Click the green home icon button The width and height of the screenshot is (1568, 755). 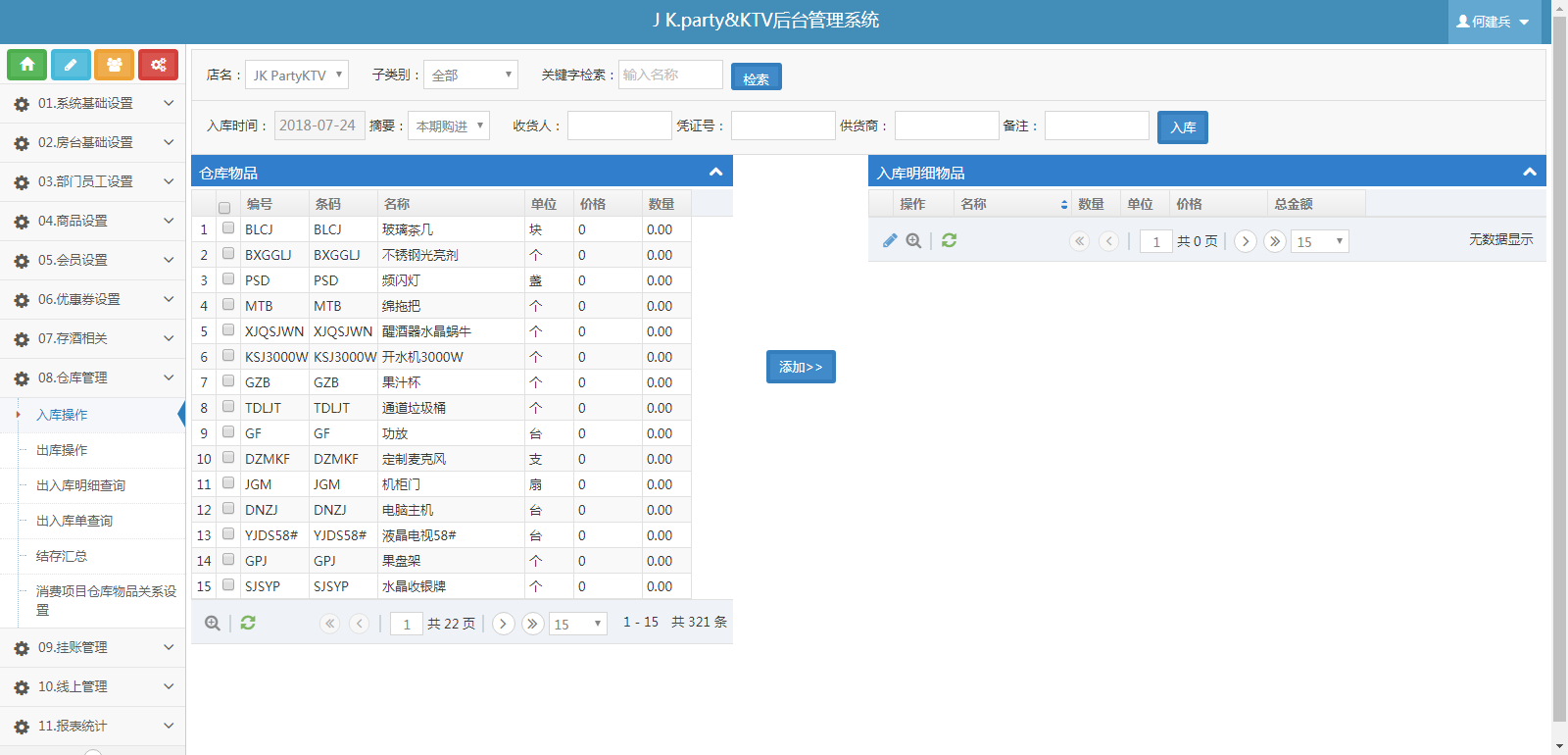point(27,65)
